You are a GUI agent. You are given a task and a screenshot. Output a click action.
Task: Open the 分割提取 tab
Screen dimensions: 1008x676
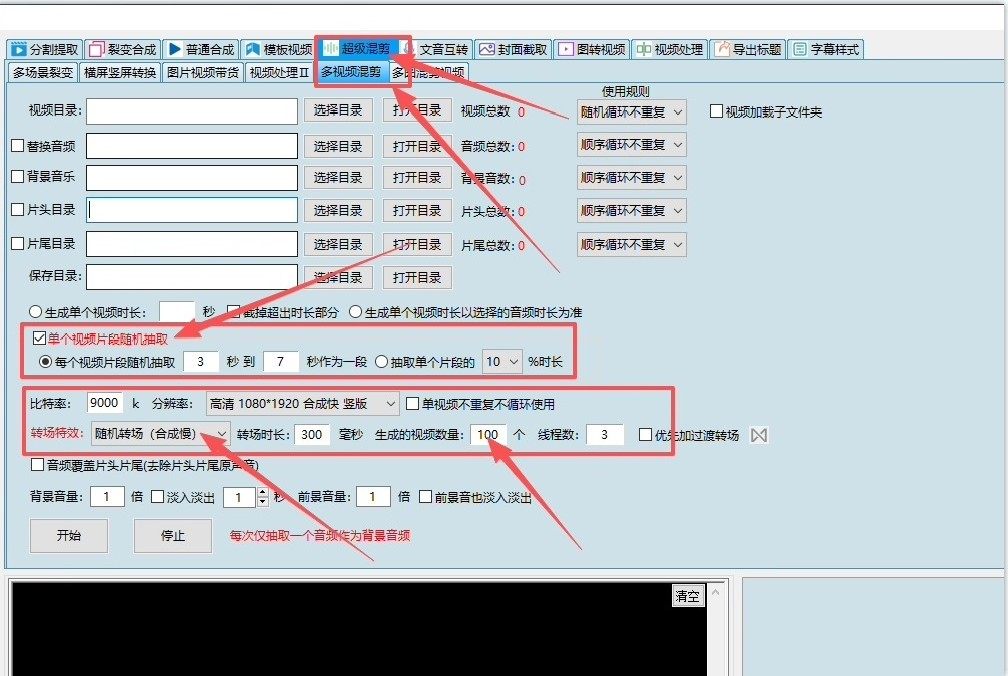tap(45, 49)
